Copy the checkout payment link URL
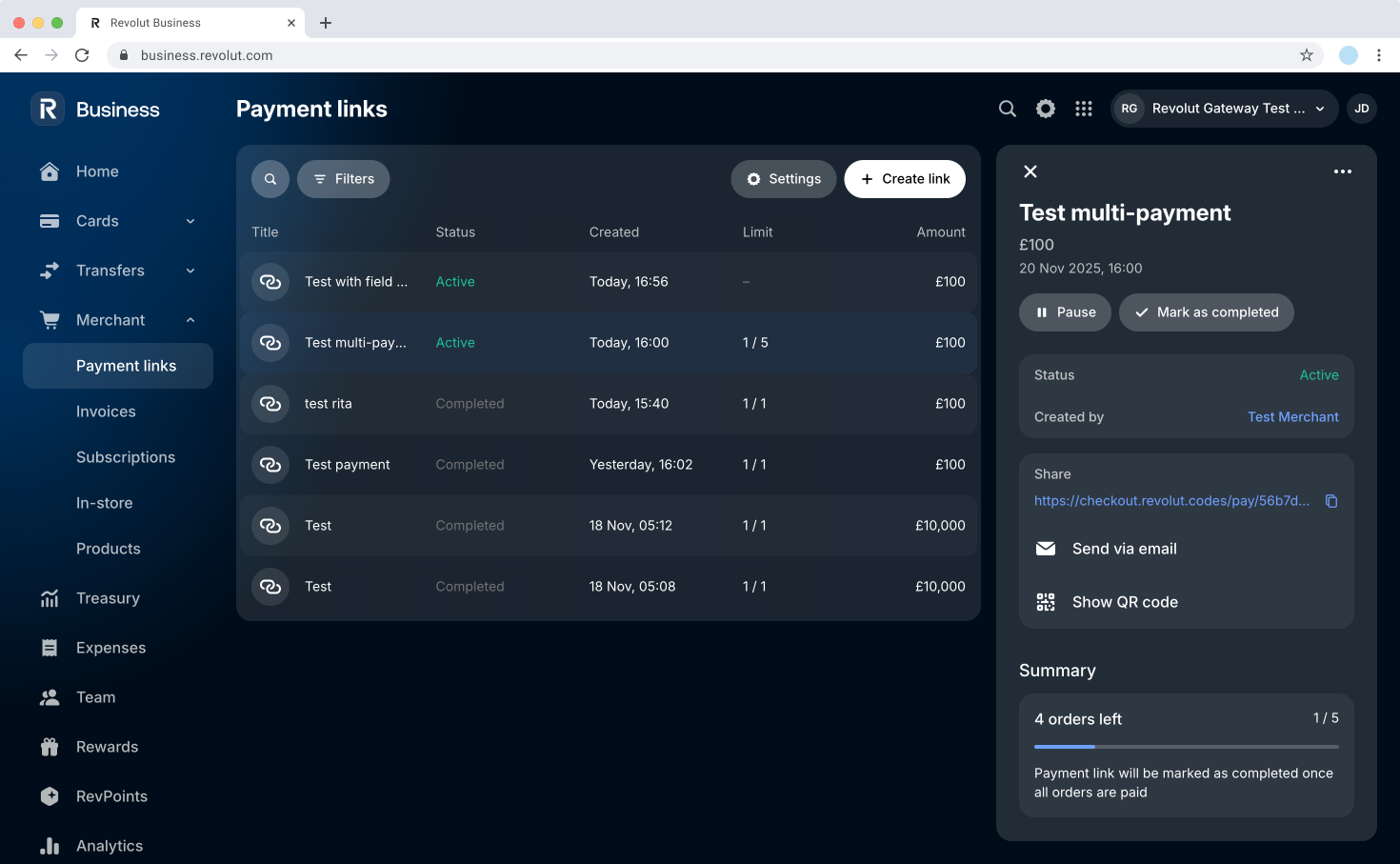 pyautogui.click(x=1330, y=500)
